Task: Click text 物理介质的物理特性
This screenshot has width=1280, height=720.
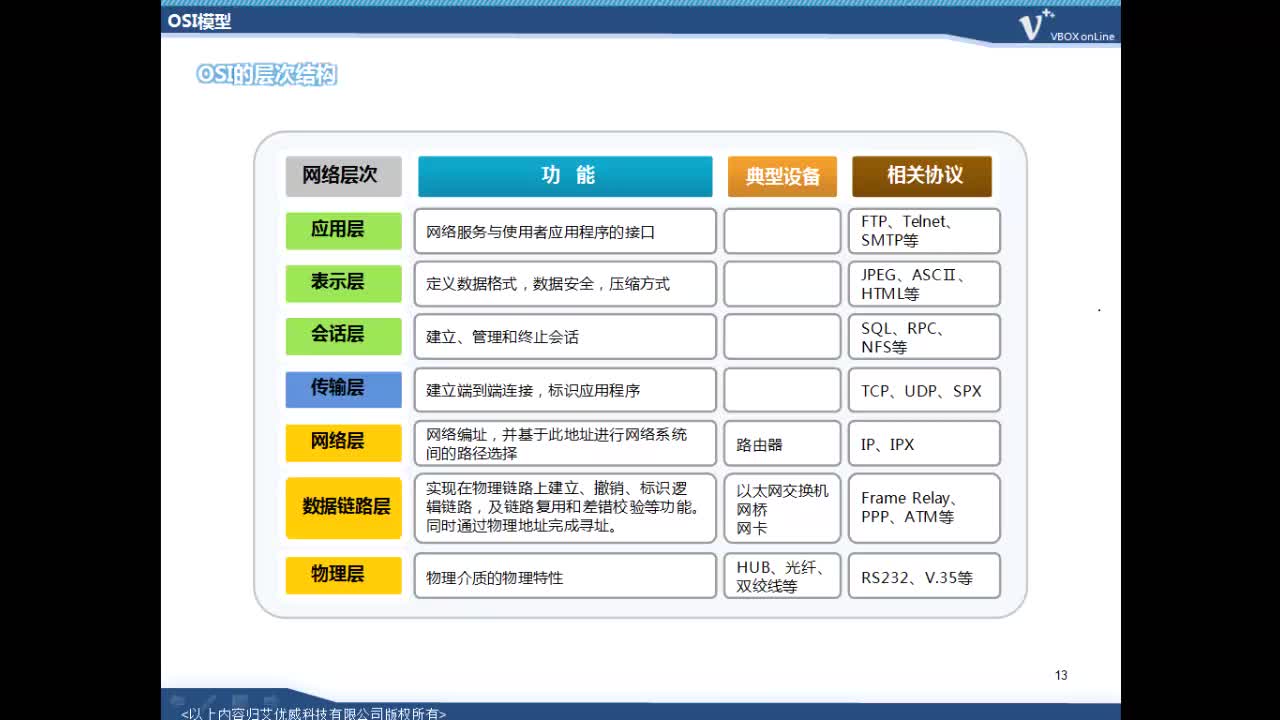Action: tap(494, 578)
